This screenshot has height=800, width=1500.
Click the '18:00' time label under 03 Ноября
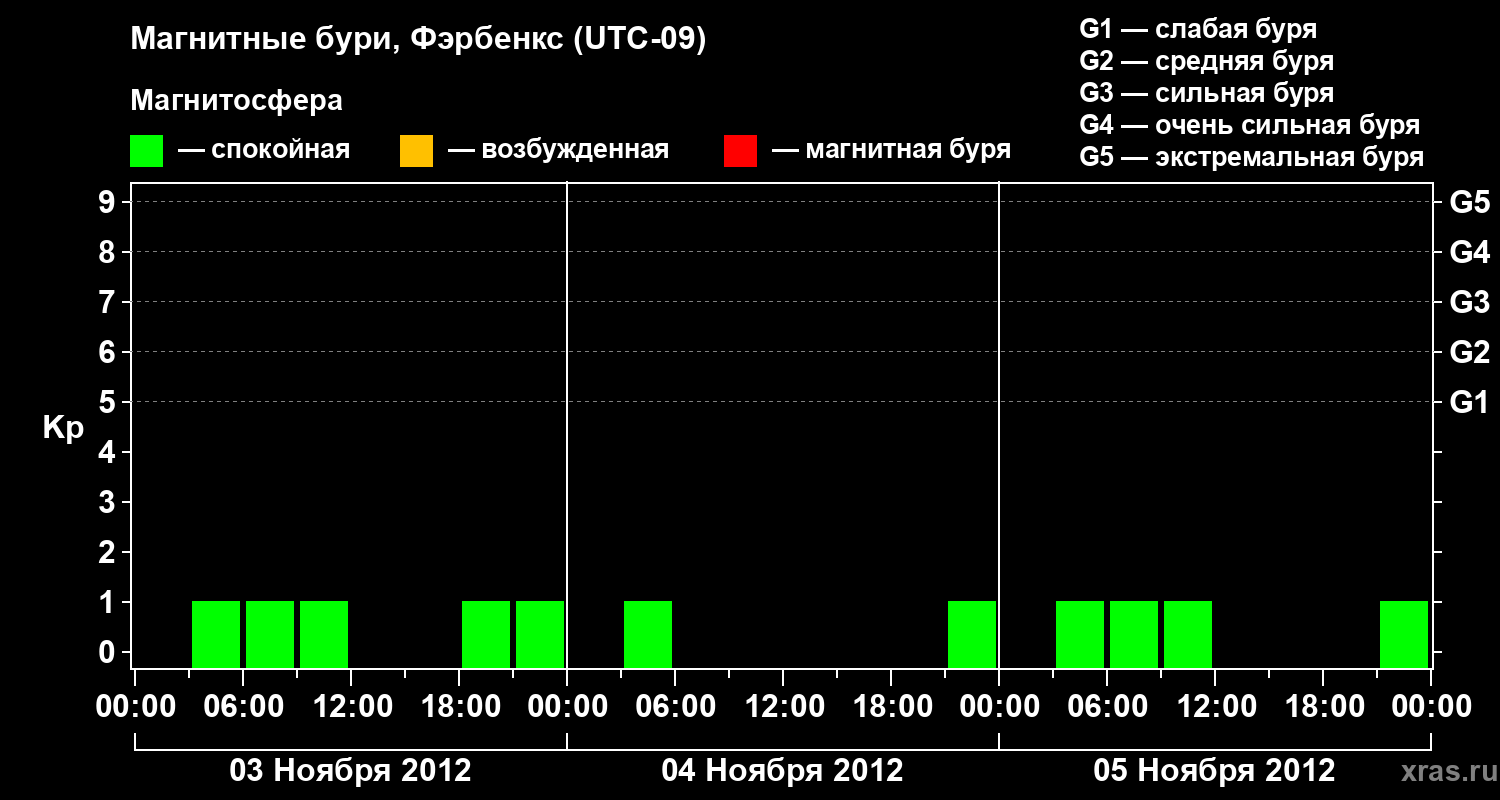point(459,706)
